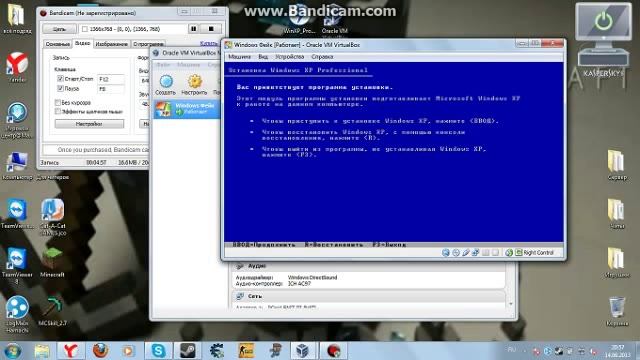Open the TeamViewer 8 desktop shortcut
Screen dimensions: 640x360
[17, 266]
